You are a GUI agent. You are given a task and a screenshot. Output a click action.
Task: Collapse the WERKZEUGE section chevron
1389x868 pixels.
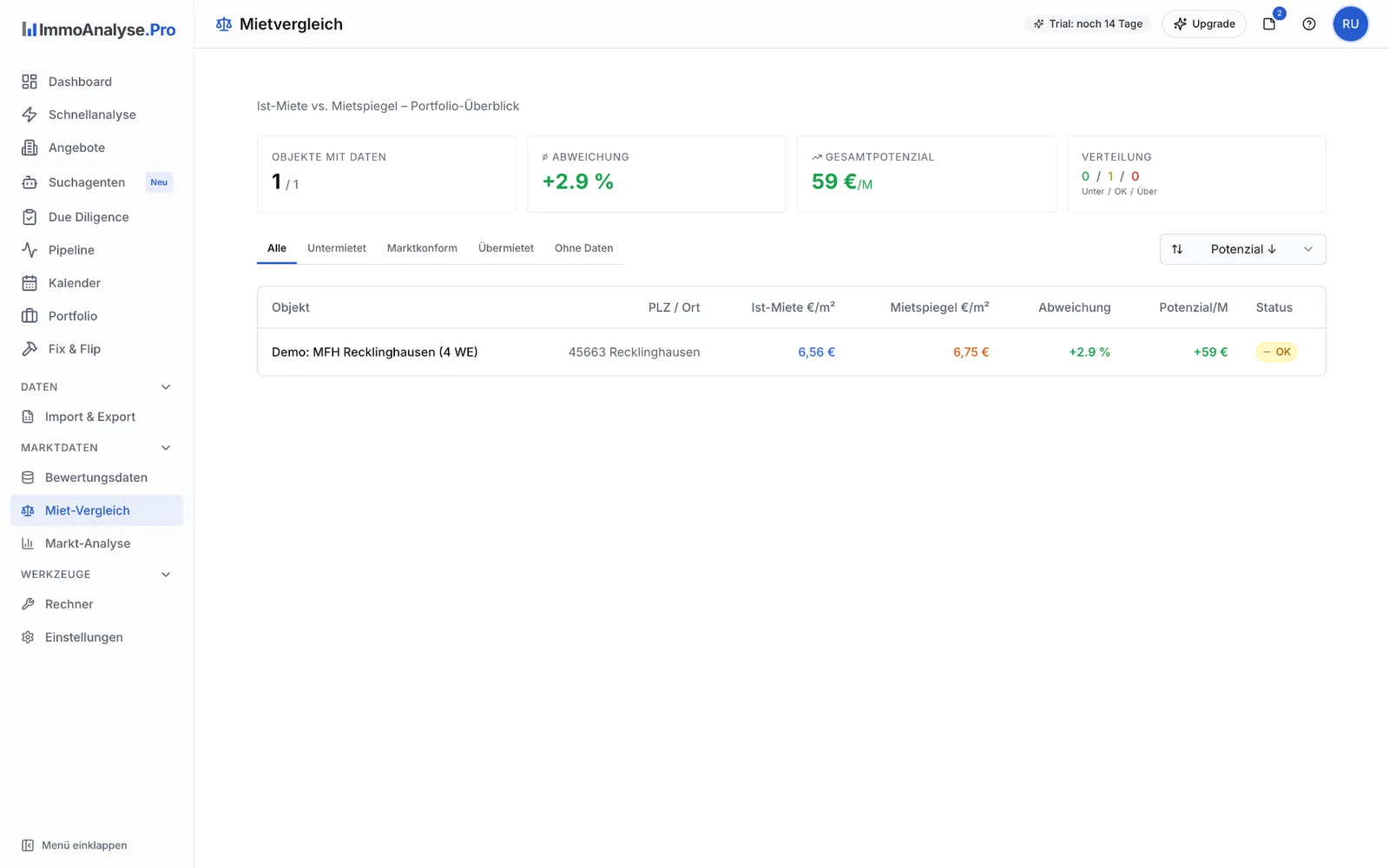166,575
